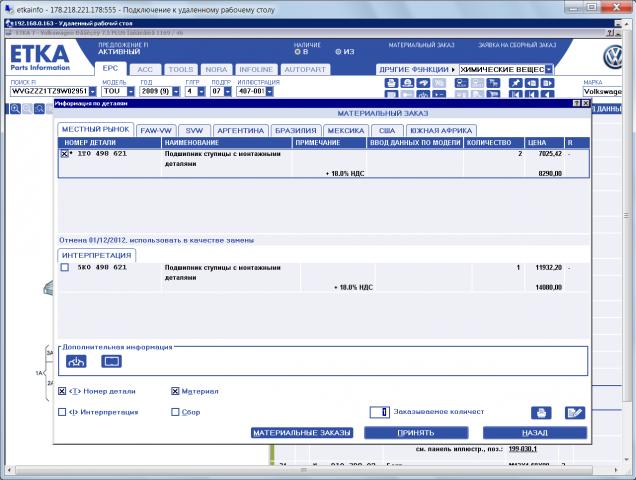Viewport: 636px width, 480px height.
Task: Print the order with dialog printer icon
Action: (541, 413)
